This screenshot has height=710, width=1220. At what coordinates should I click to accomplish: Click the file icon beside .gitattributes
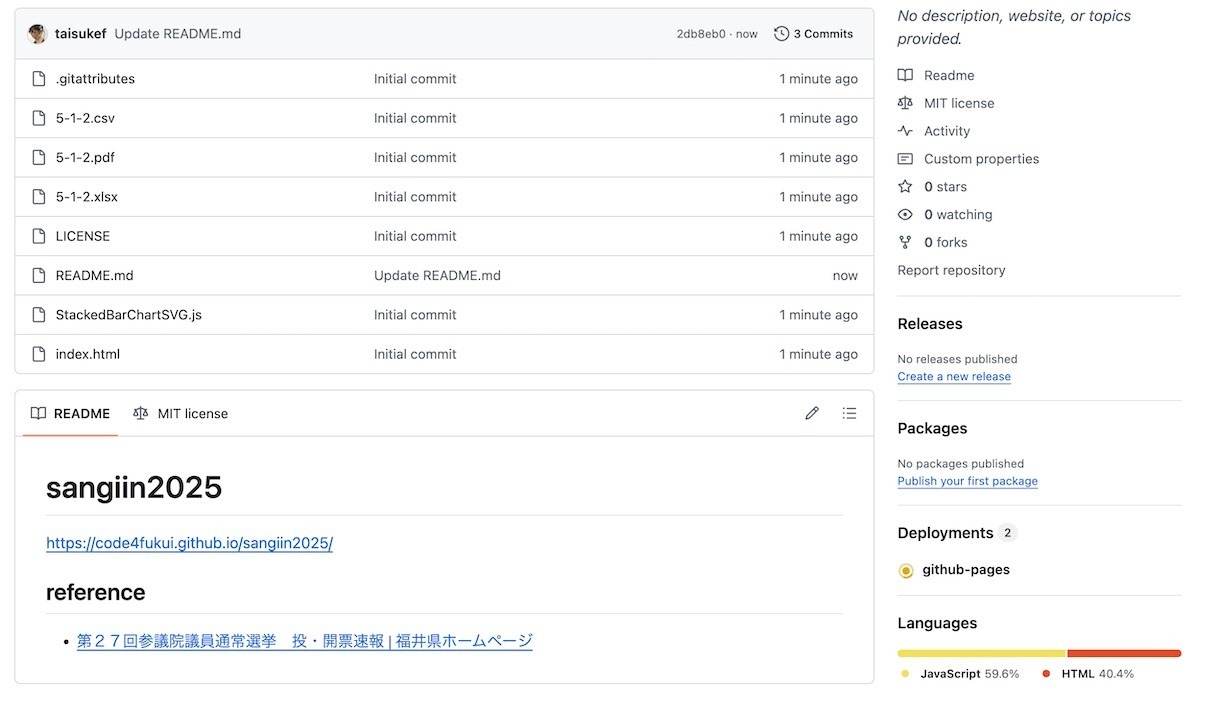click(x=39, y=79)
